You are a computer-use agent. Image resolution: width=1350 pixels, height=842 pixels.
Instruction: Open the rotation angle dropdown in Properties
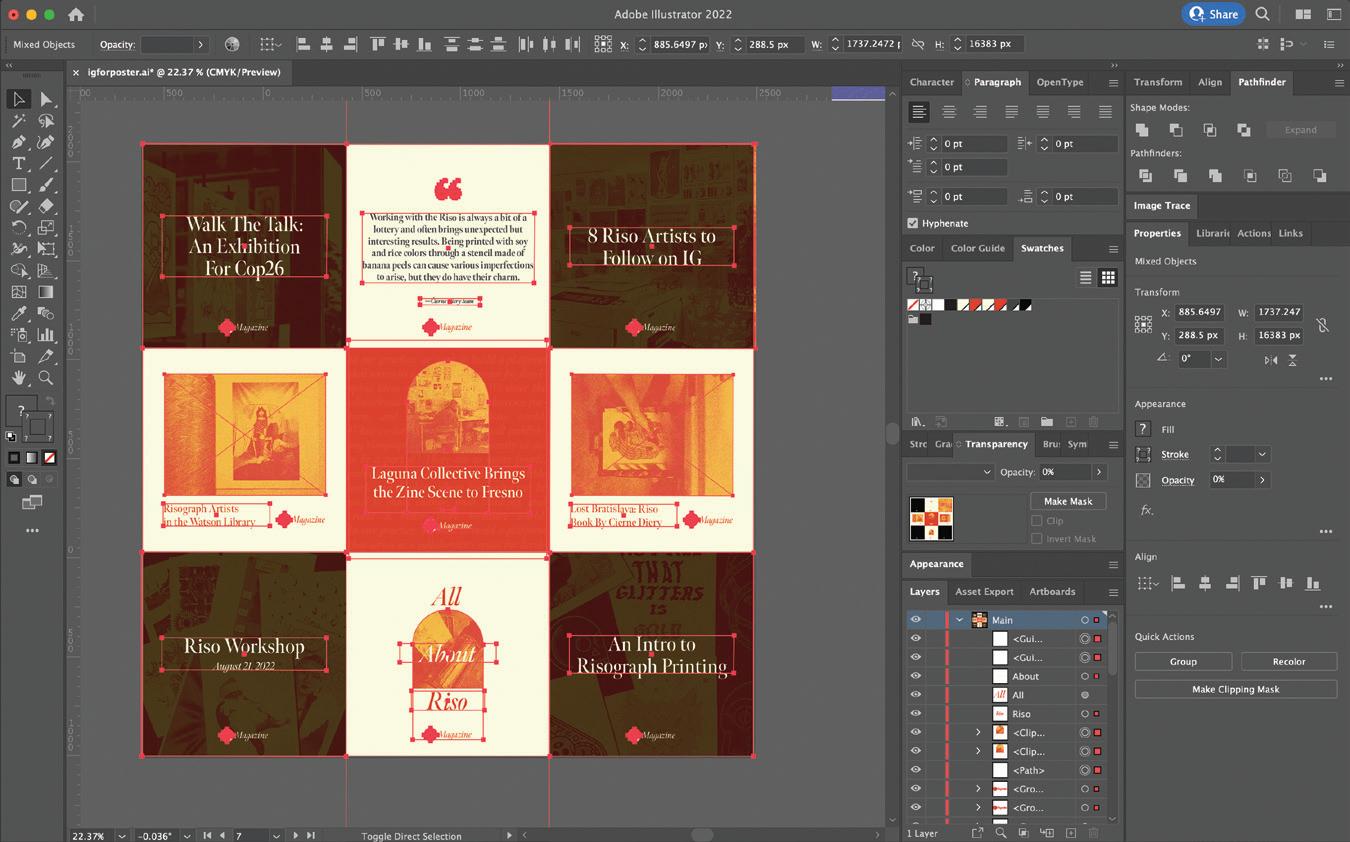(1217, 358)
